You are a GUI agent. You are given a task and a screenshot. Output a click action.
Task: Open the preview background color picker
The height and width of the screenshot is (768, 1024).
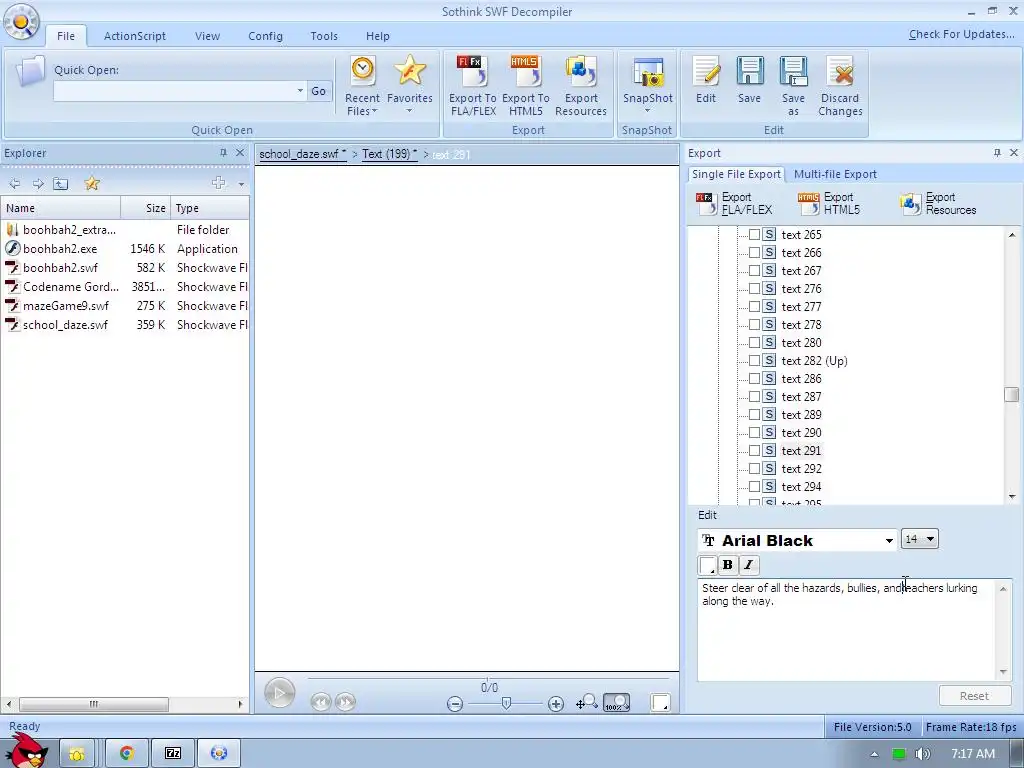(x=660, y=703)
